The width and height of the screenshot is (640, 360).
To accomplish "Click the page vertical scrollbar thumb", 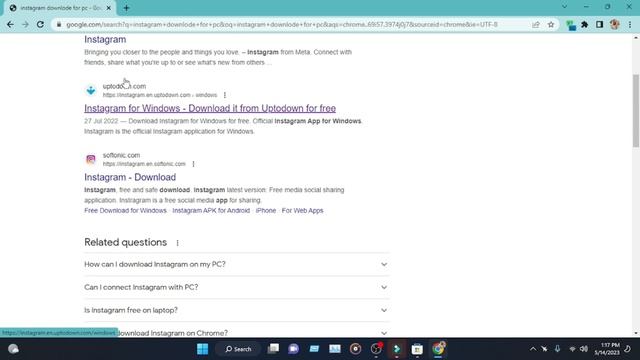I will pos(636,111).
